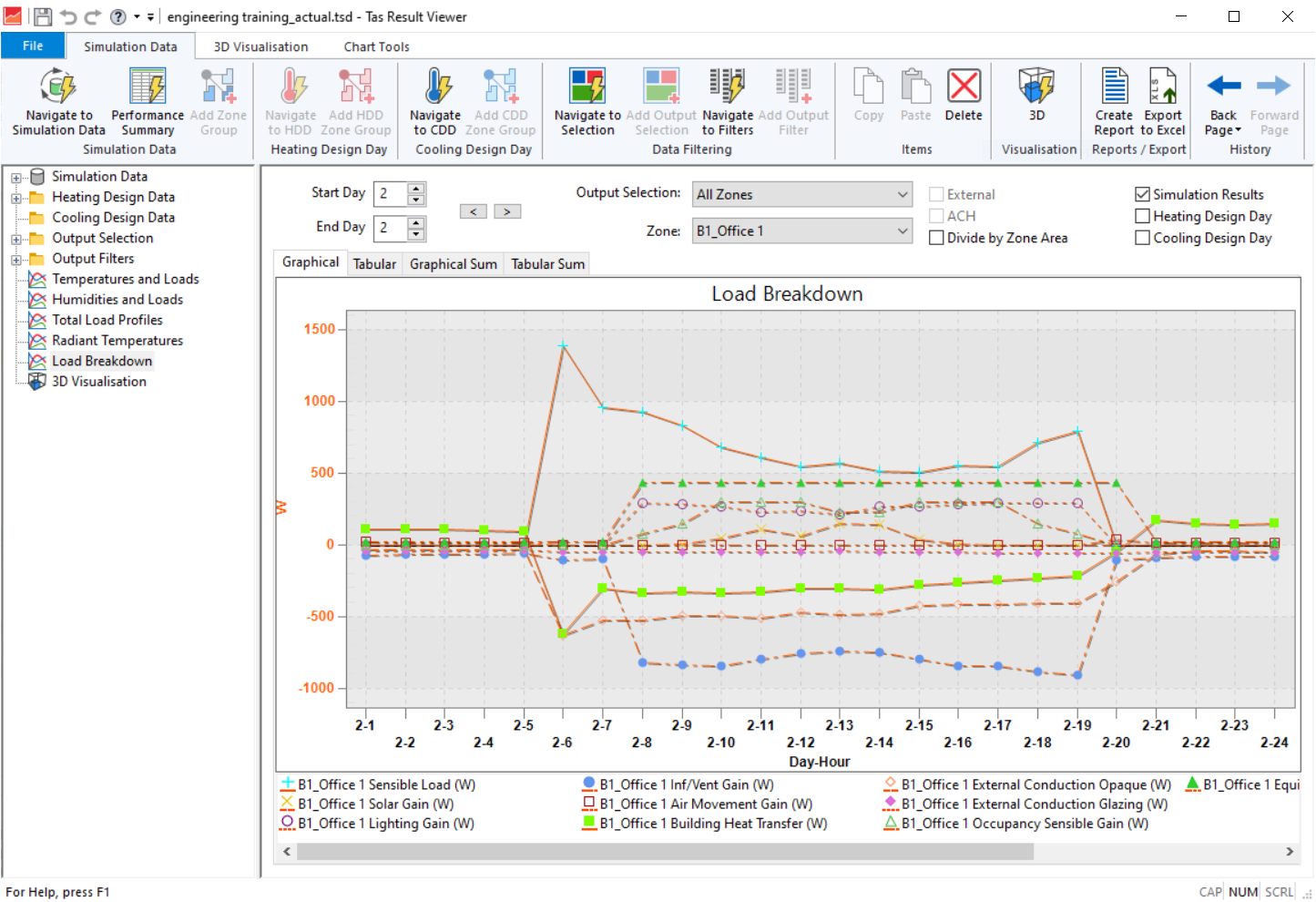Tick the Heating Design Day checkbox

point(1142,216)
